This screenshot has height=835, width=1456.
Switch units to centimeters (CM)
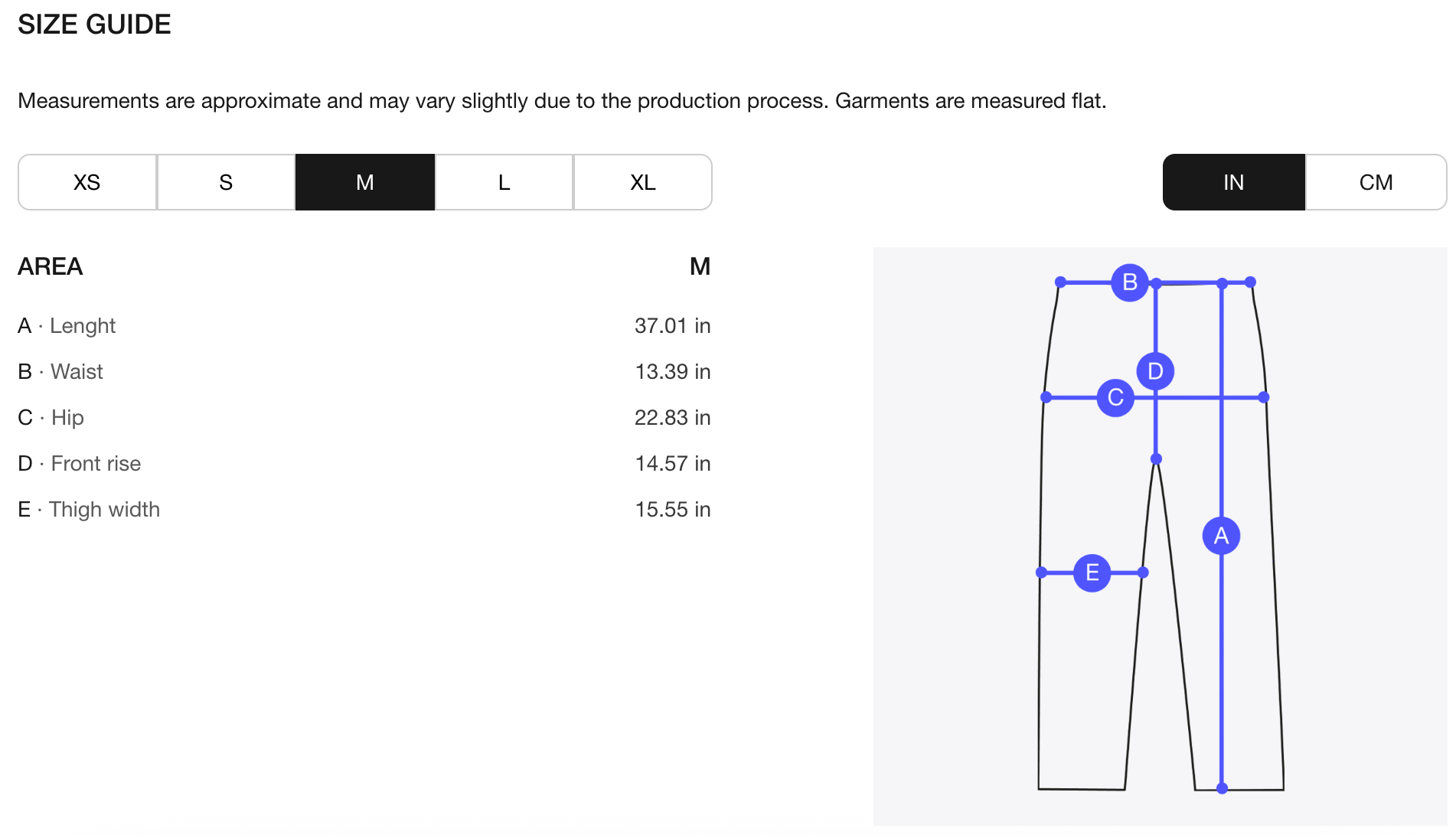[1376, 182]
